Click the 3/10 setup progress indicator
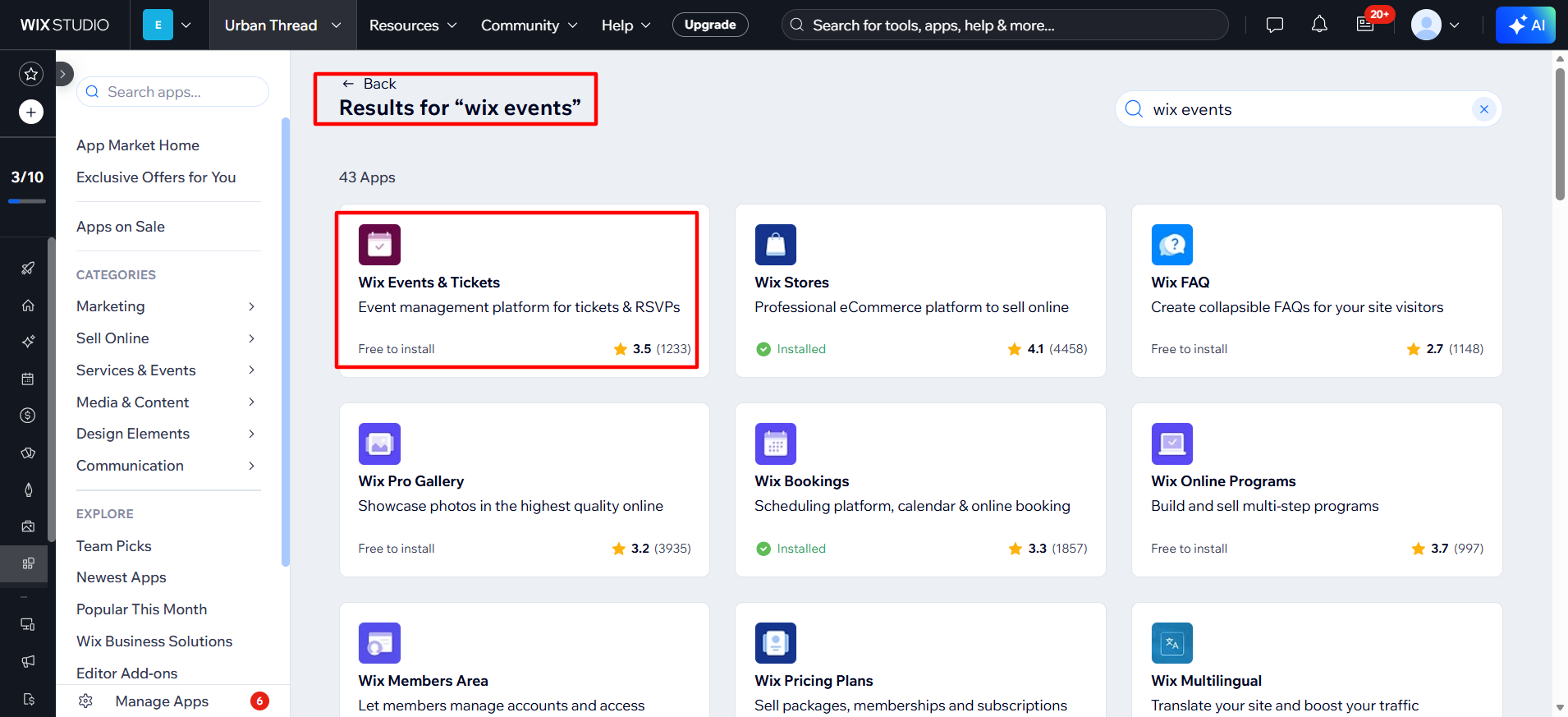The image size is (1568, 717). point(27,186)
